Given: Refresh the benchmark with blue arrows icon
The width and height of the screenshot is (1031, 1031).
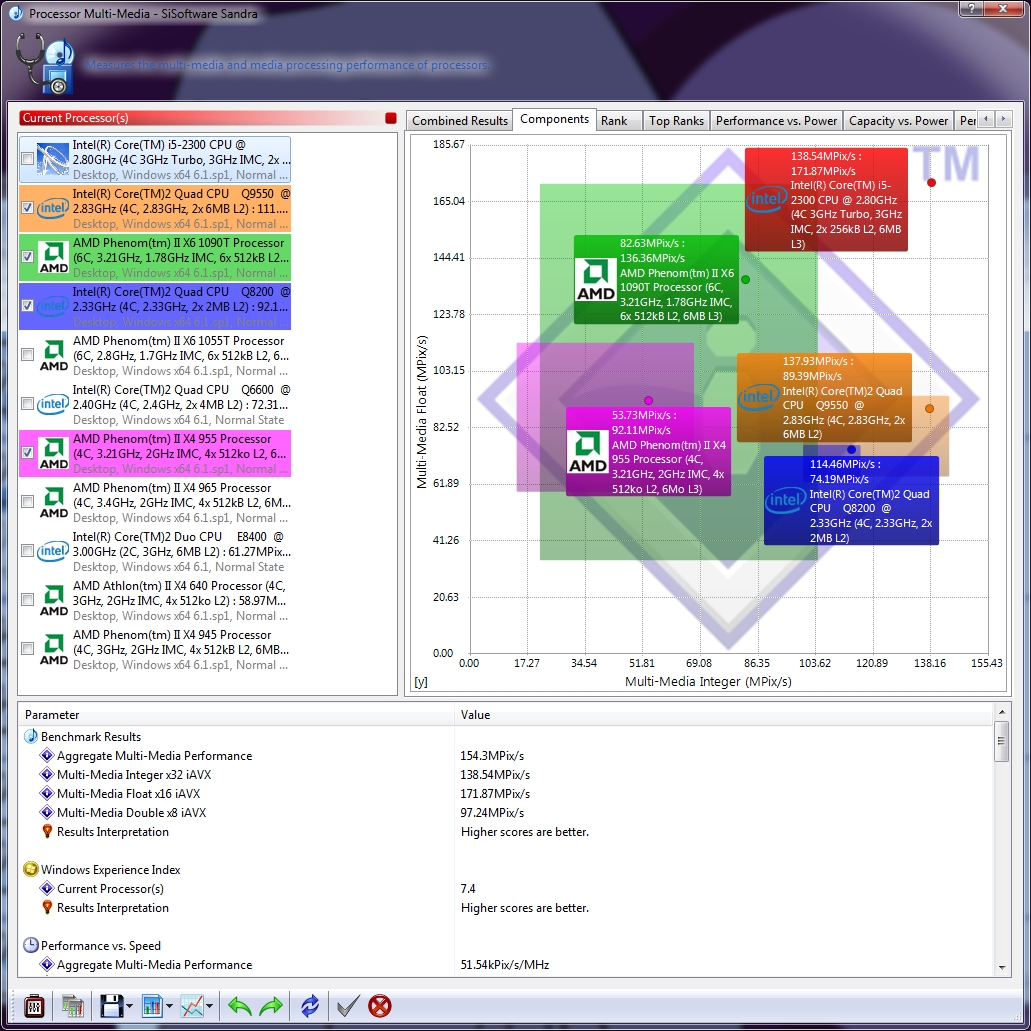Looking at the screenshot, I should tap(310, 1006).
